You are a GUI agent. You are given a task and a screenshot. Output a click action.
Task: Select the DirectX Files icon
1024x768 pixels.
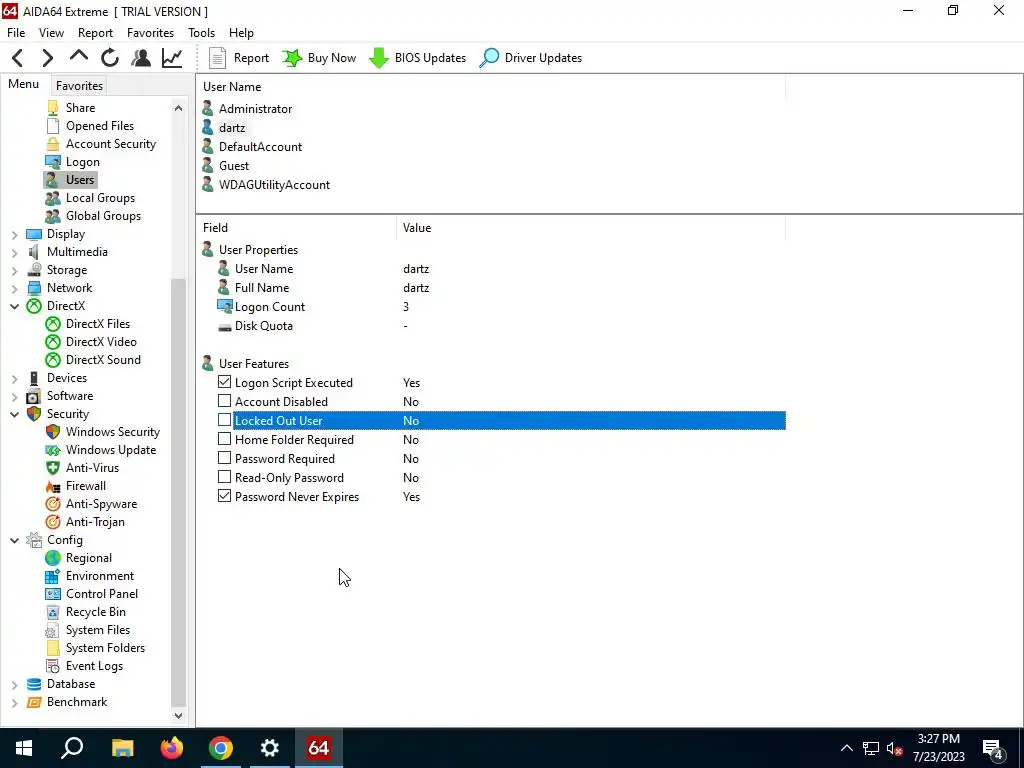click(x=53, y=324)
